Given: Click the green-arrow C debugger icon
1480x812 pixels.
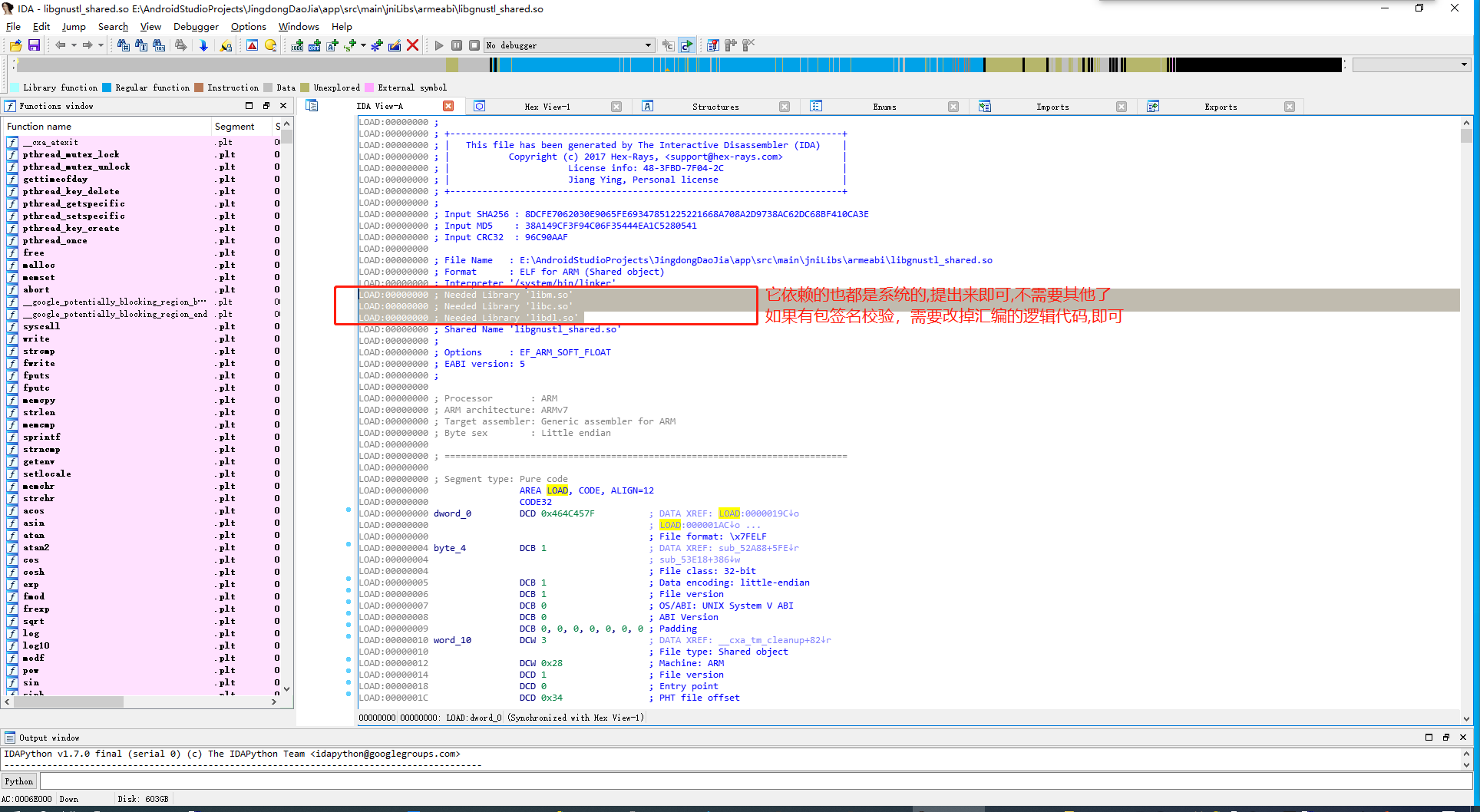Looking at the screenshot, I should coord(686,45).
